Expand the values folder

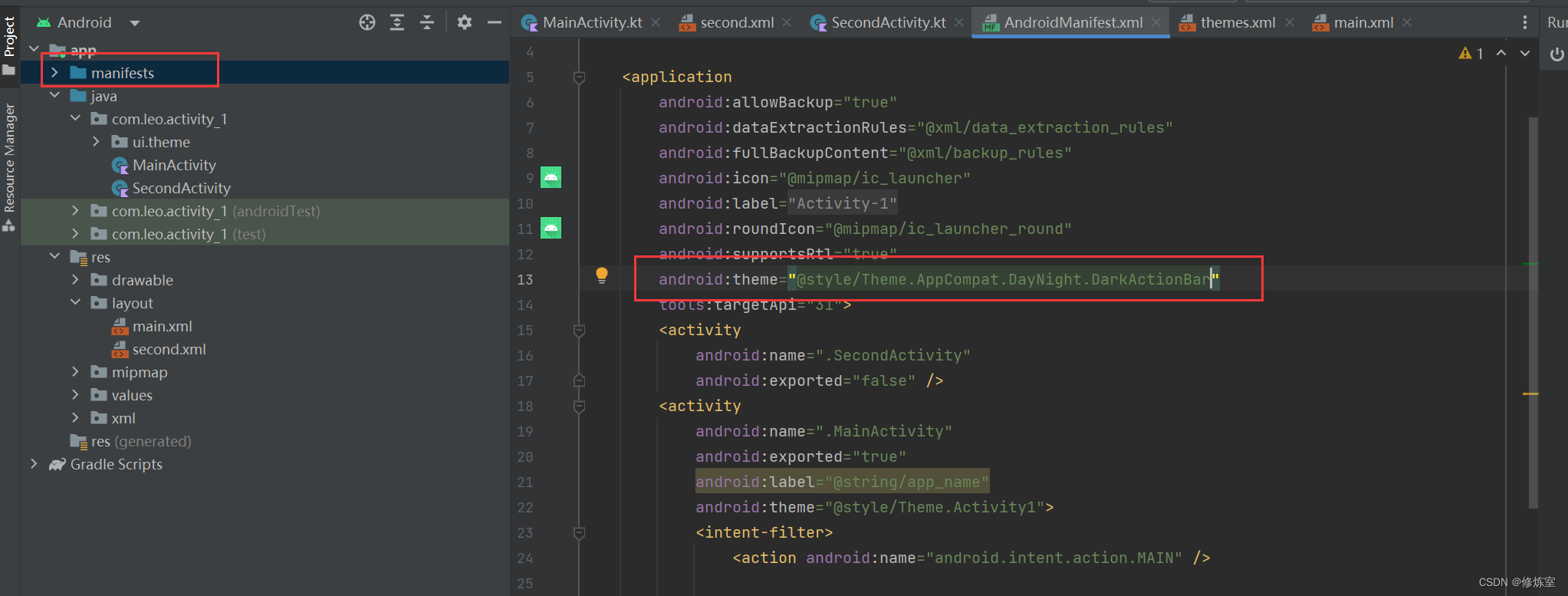75,395
